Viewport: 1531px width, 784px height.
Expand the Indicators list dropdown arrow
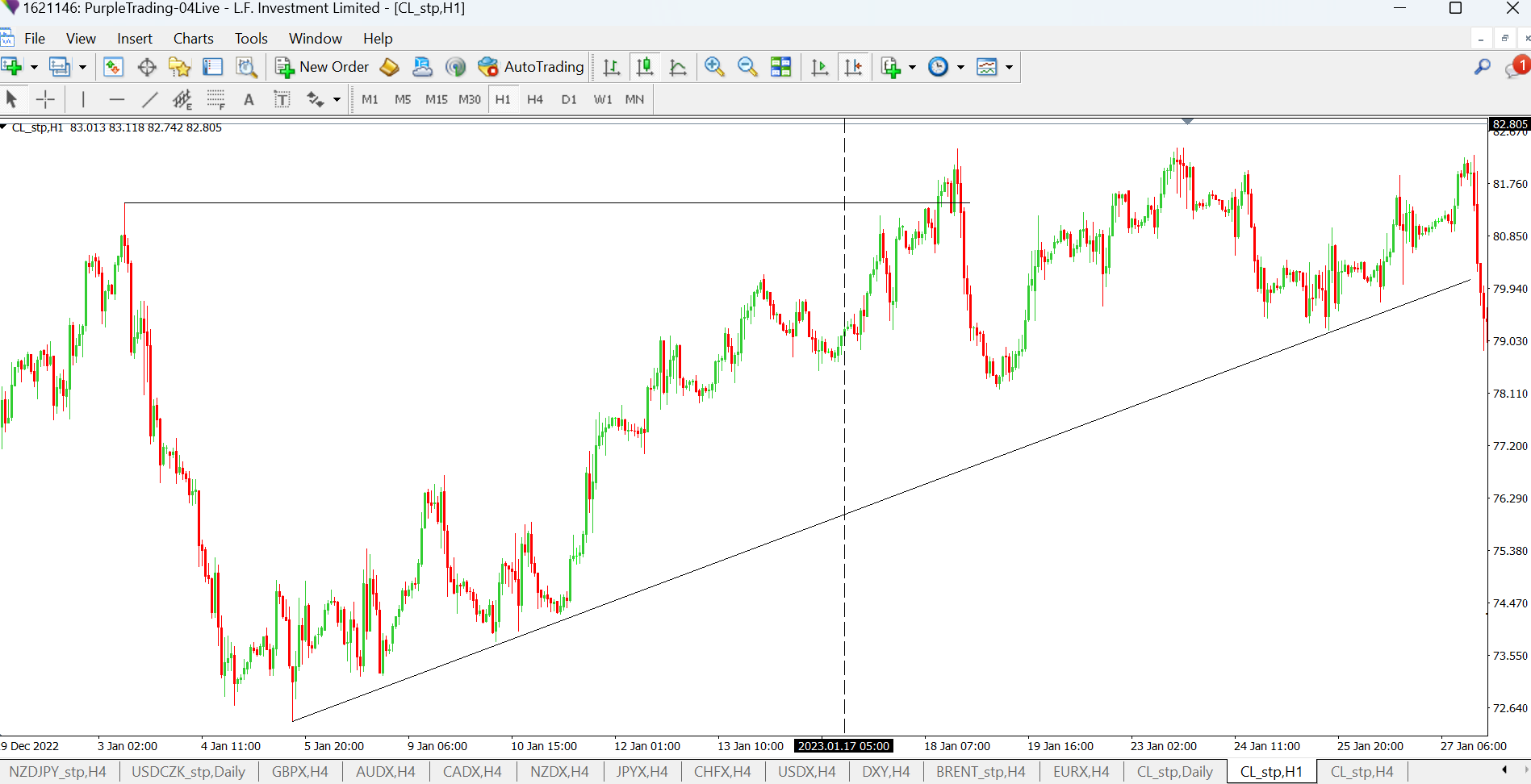pos(913,67)
